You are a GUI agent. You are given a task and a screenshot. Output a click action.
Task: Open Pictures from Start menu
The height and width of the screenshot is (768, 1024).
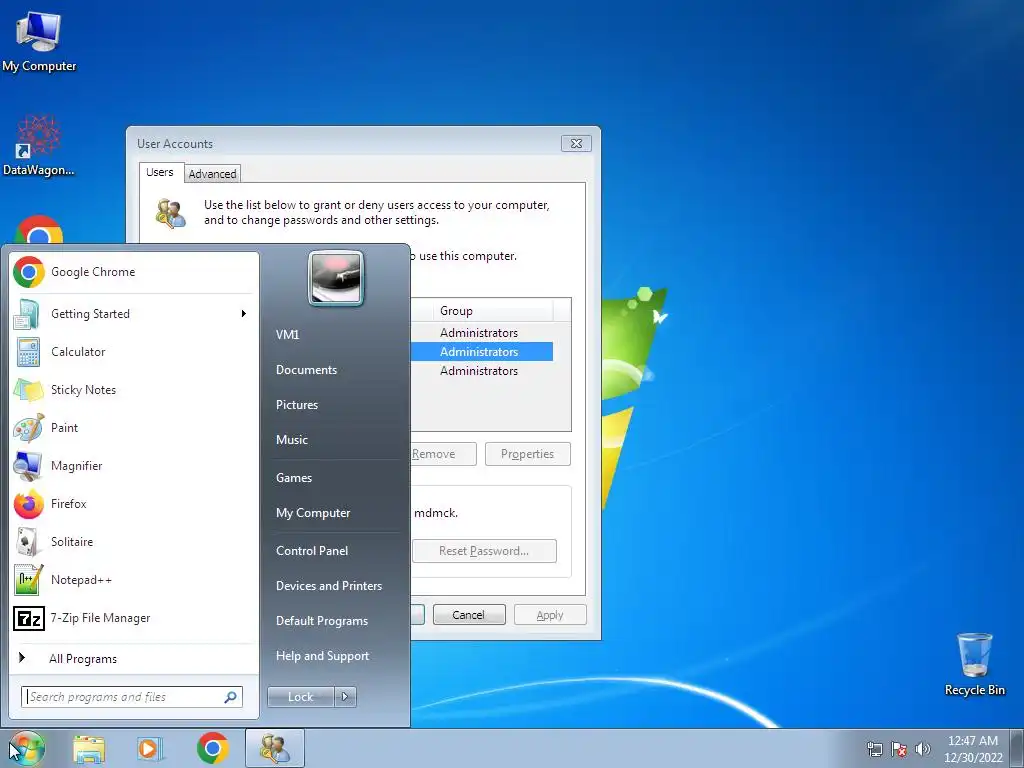[297, 405]
